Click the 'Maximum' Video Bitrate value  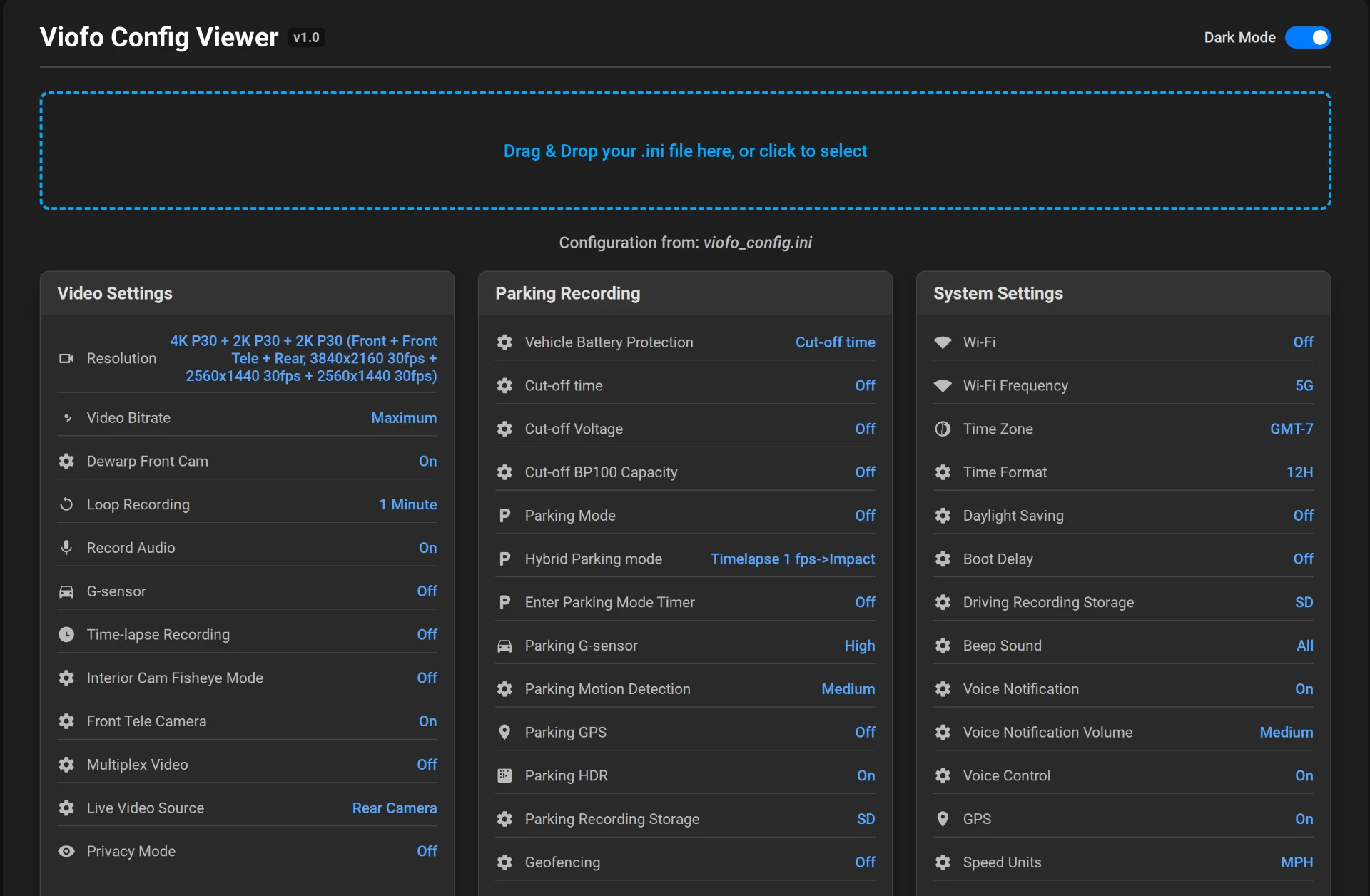click(404, 418)
